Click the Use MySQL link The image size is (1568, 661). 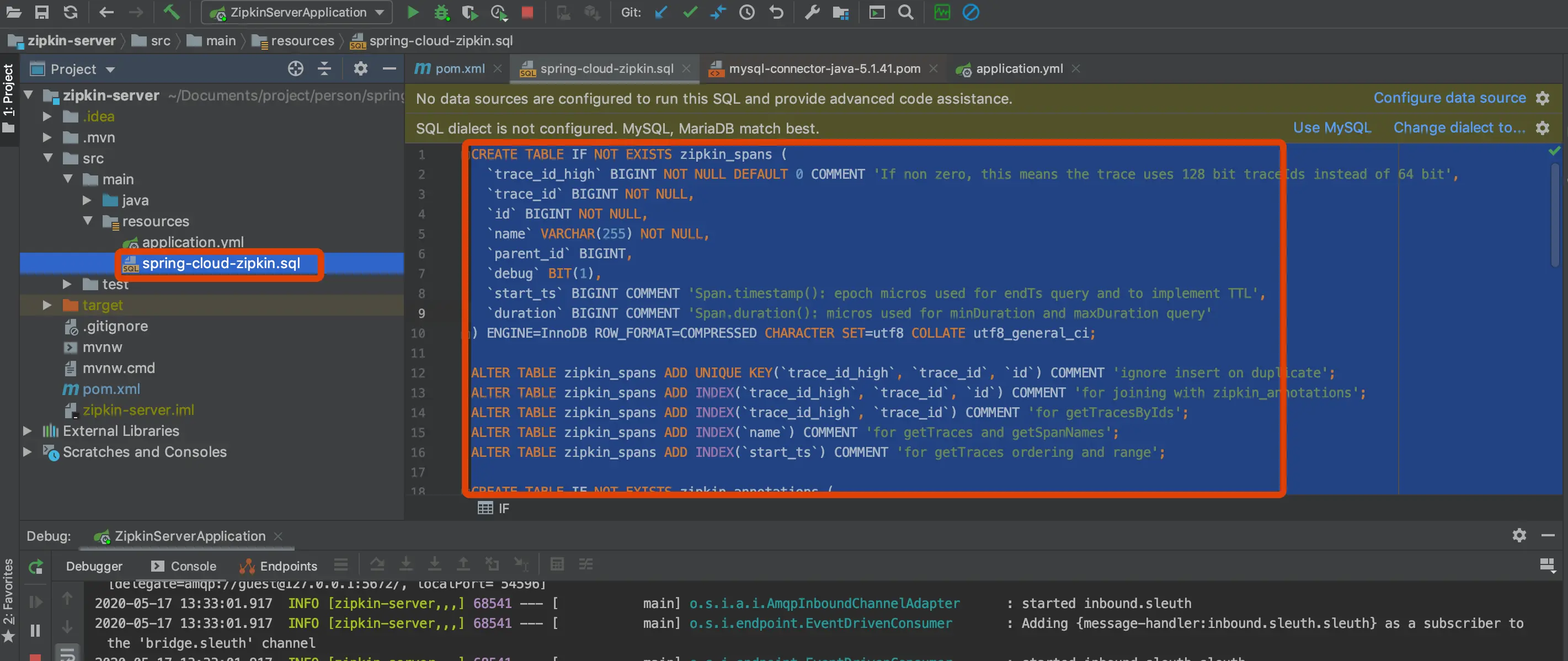1331,128
